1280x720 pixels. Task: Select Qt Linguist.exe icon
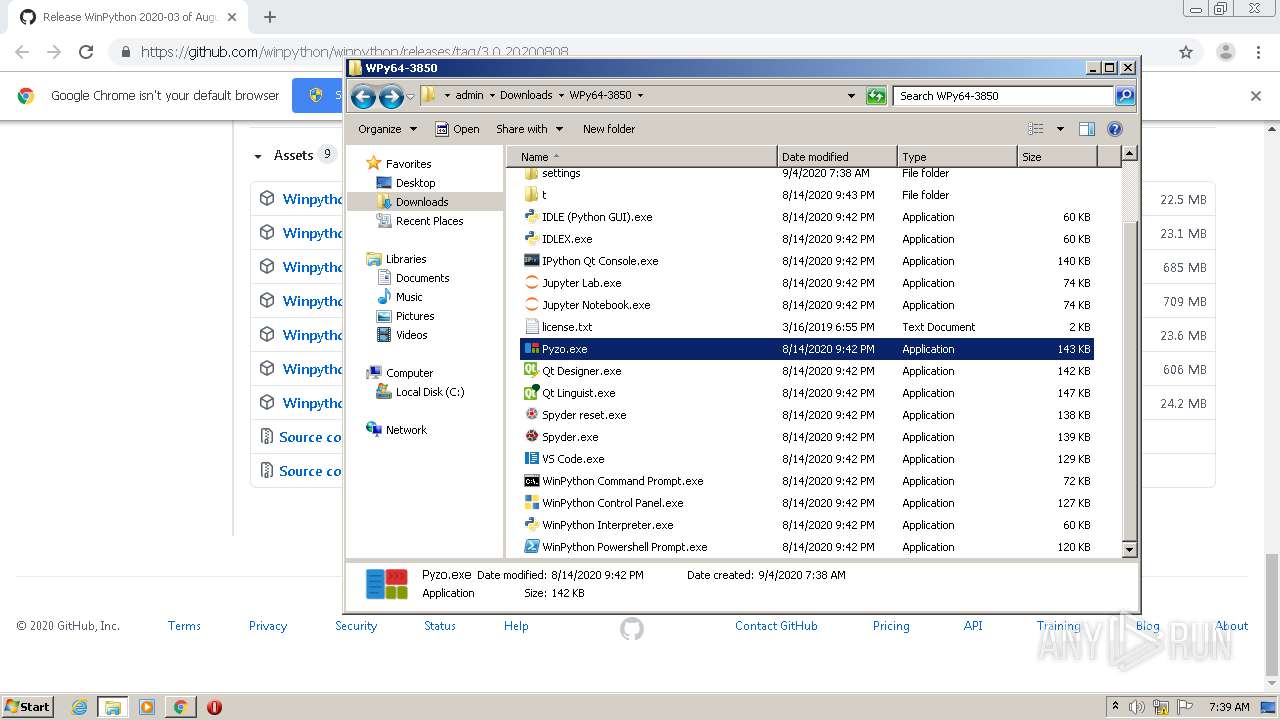(x=532, y=393)
